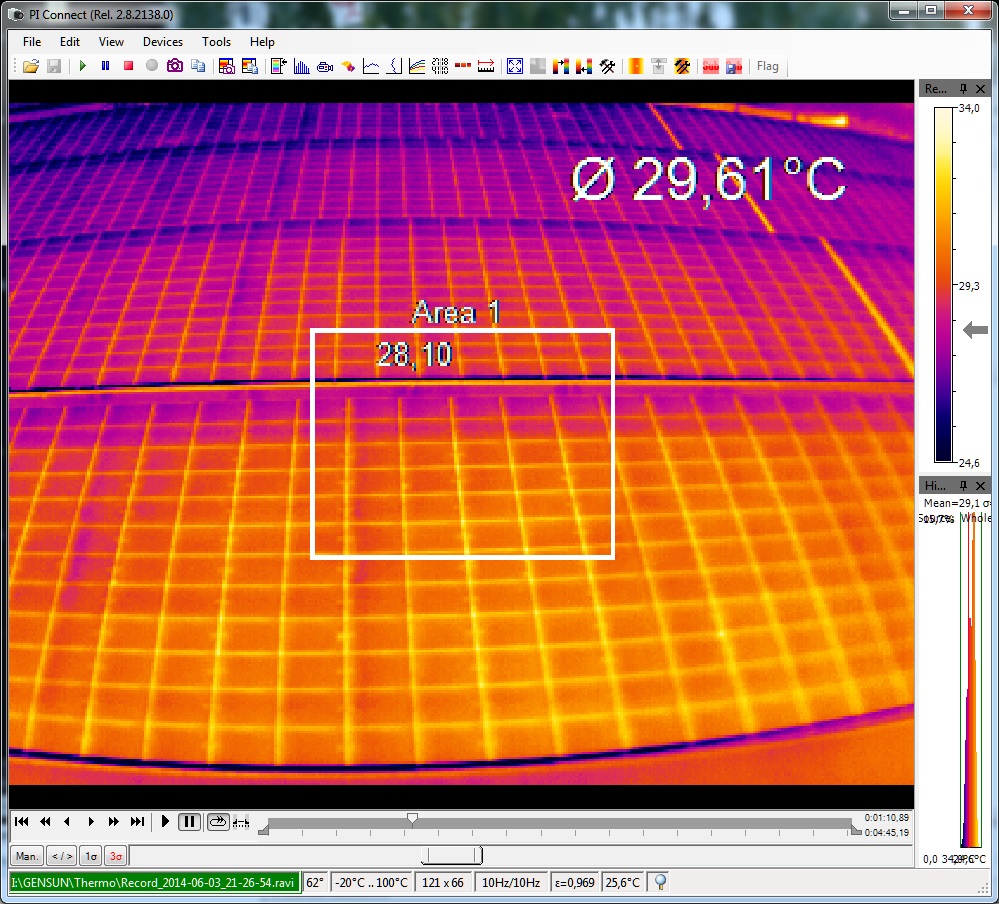Image resolution: width=999 pixels, height=904 pixels.
Task: Click the tools hammer-and-wrench icon
Action: tap(607, 66)
